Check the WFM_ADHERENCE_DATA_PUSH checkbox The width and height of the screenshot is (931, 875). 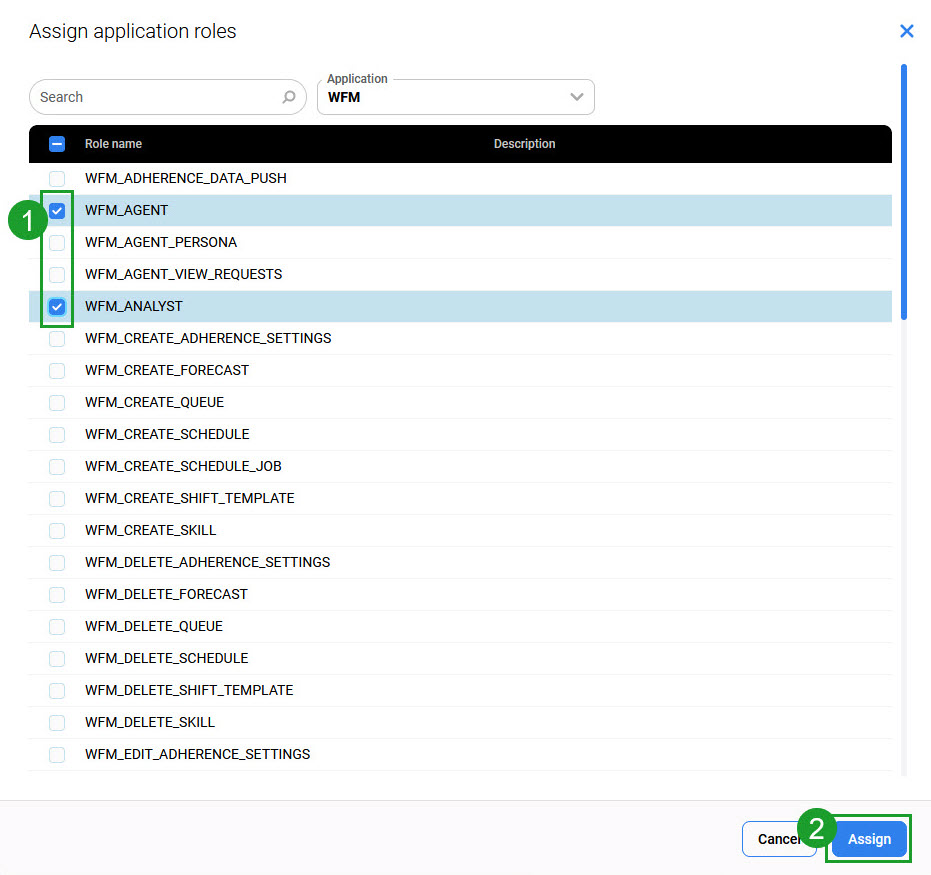pos(57,179)
